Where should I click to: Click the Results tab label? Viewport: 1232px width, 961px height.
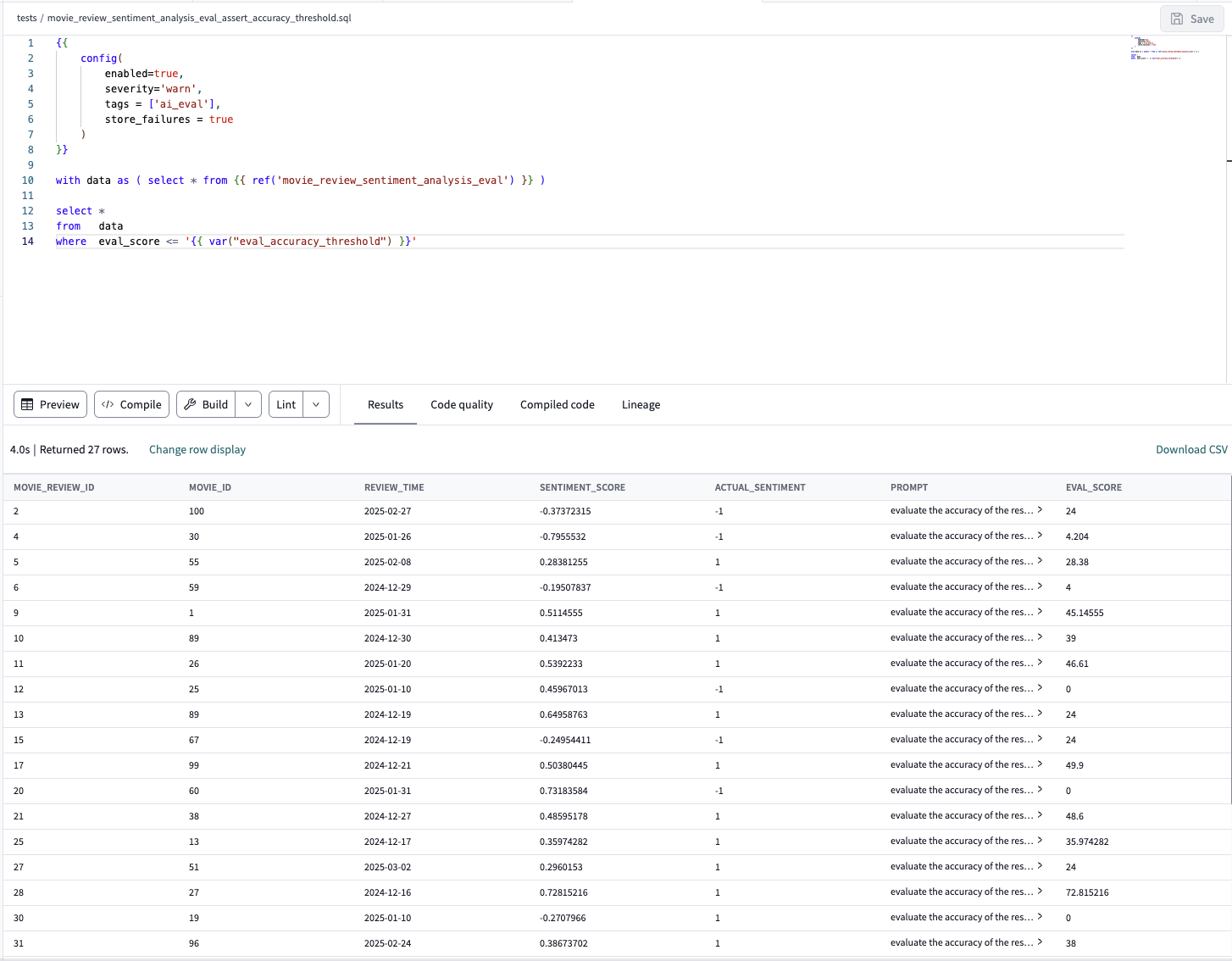point(386,404)
